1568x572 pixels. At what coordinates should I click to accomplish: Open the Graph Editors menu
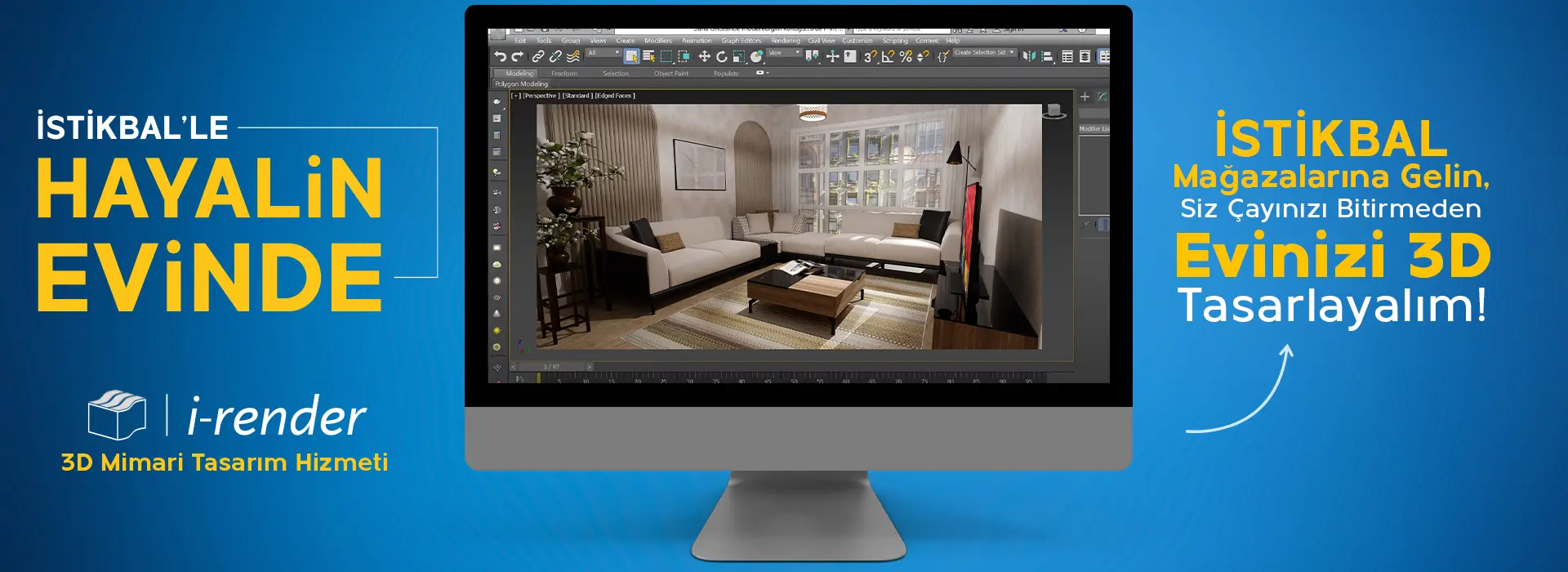coord(742,41)
